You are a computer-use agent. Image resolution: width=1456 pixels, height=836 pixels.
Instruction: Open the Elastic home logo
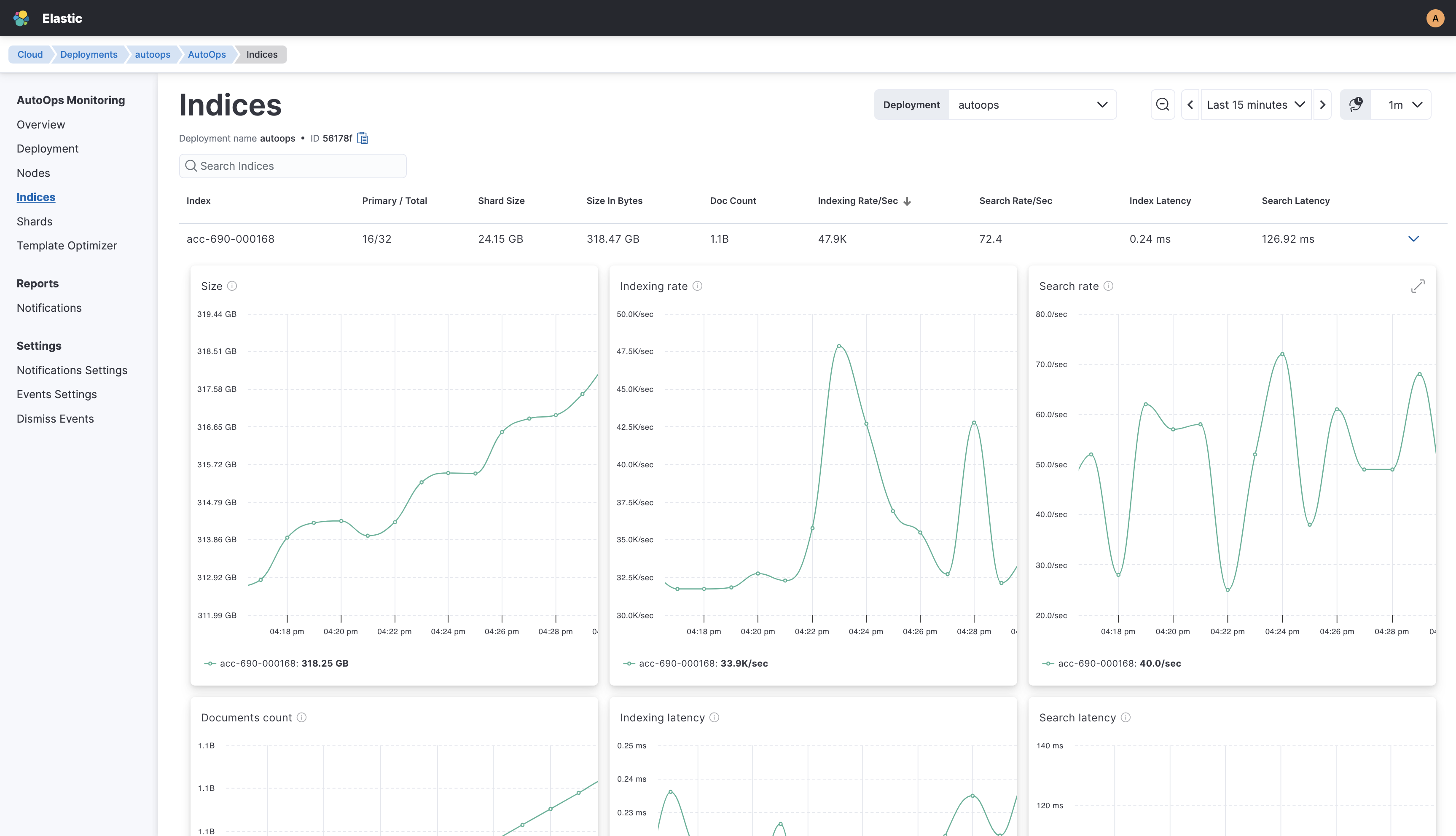21,18
